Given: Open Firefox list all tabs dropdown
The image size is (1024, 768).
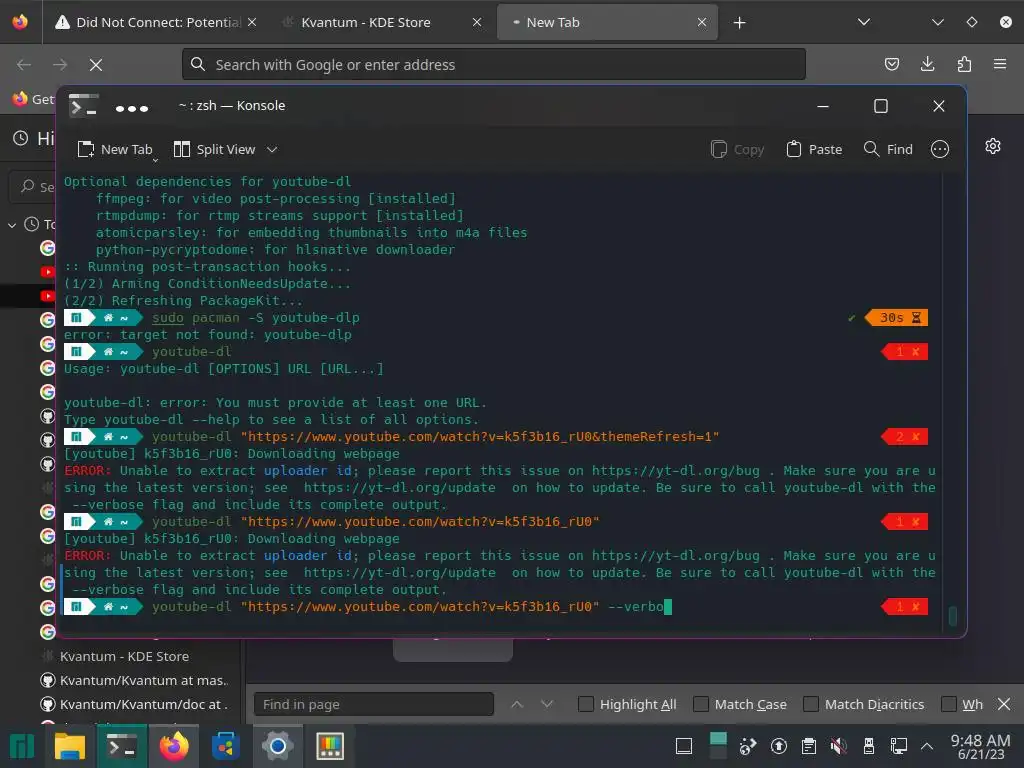Looking at the screenshot, I should pos(863,22).
